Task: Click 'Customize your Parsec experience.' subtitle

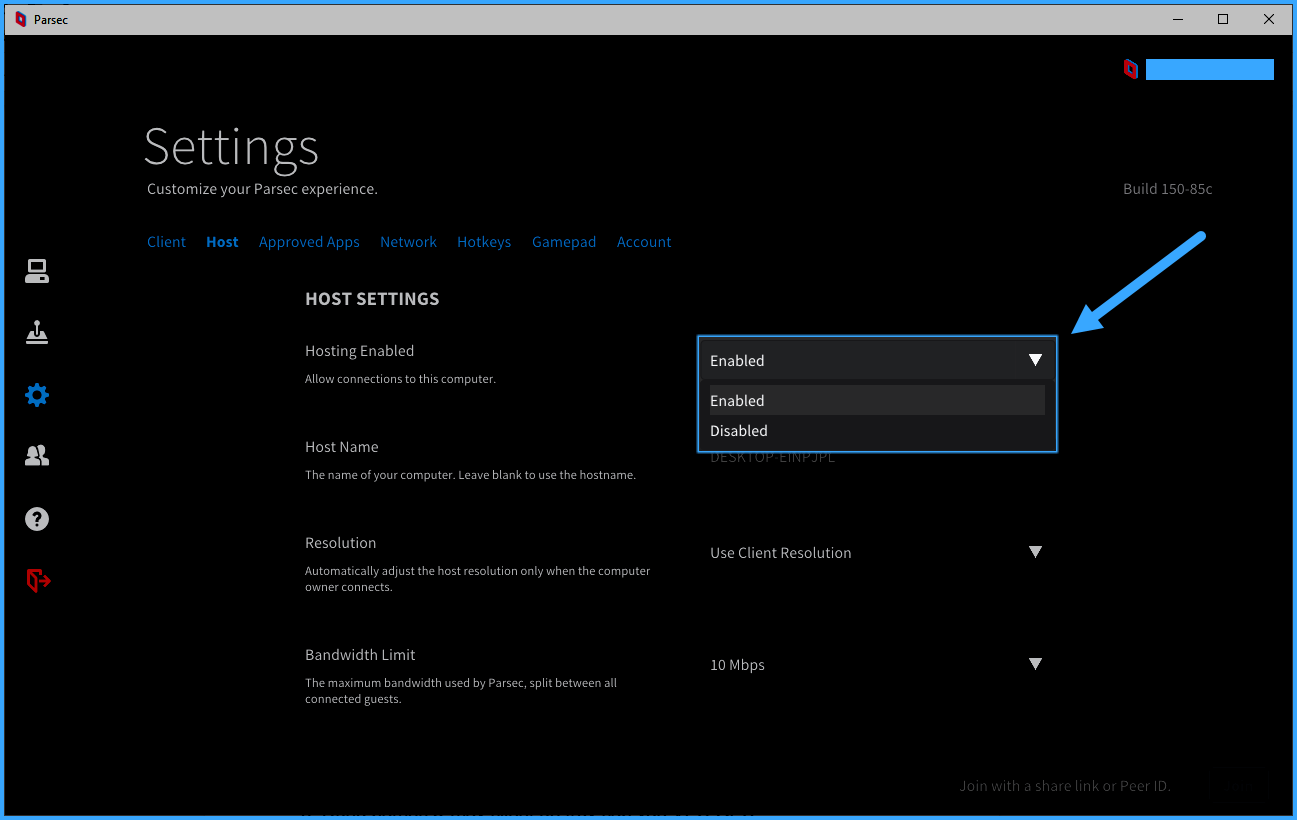Action: 262,189
